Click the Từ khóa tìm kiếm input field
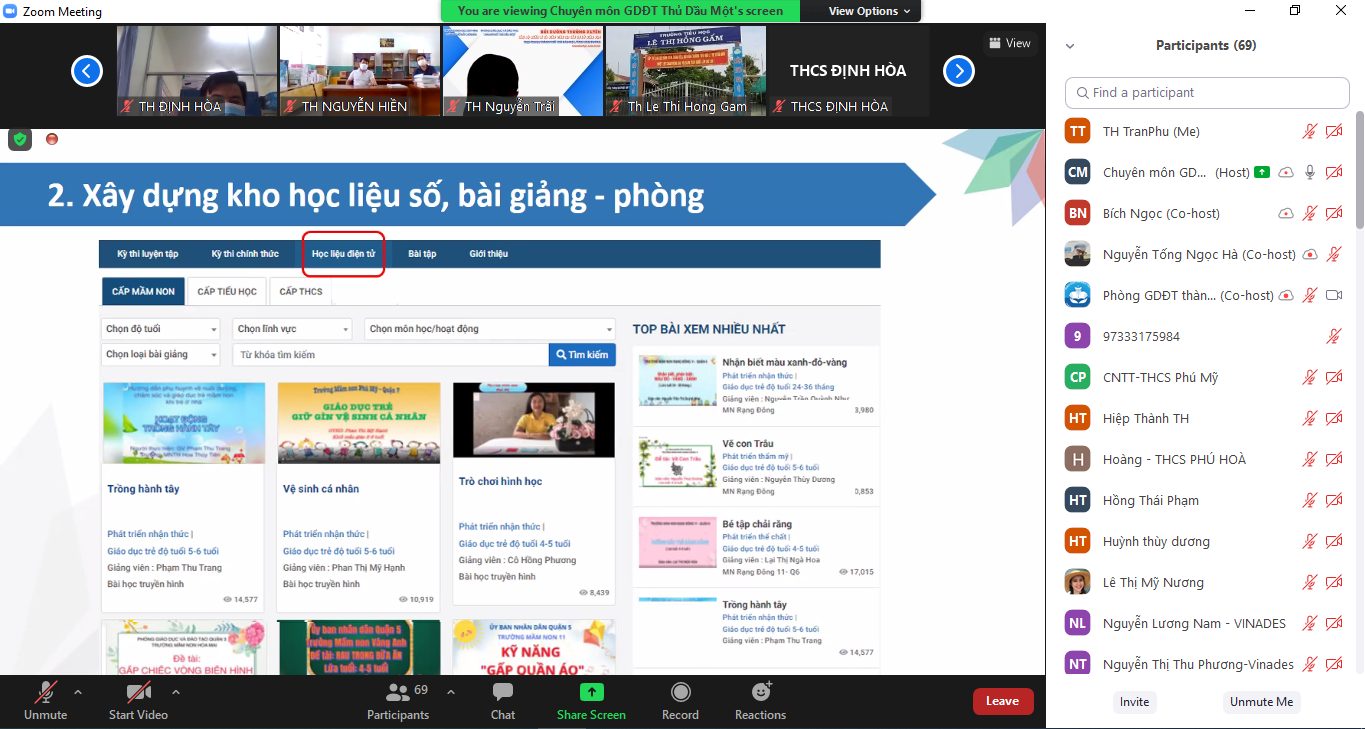Viewport: 1365px width, 729px height. [x=390, y=355]
